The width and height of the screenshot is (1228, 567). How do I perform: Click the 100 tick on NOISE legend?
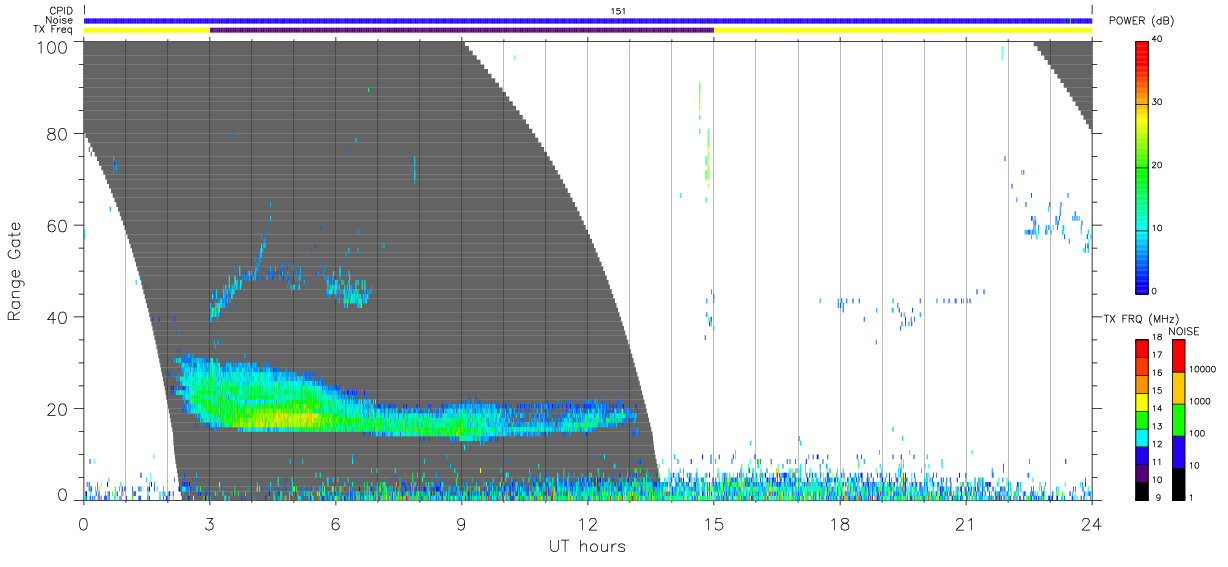point(1197,433)
